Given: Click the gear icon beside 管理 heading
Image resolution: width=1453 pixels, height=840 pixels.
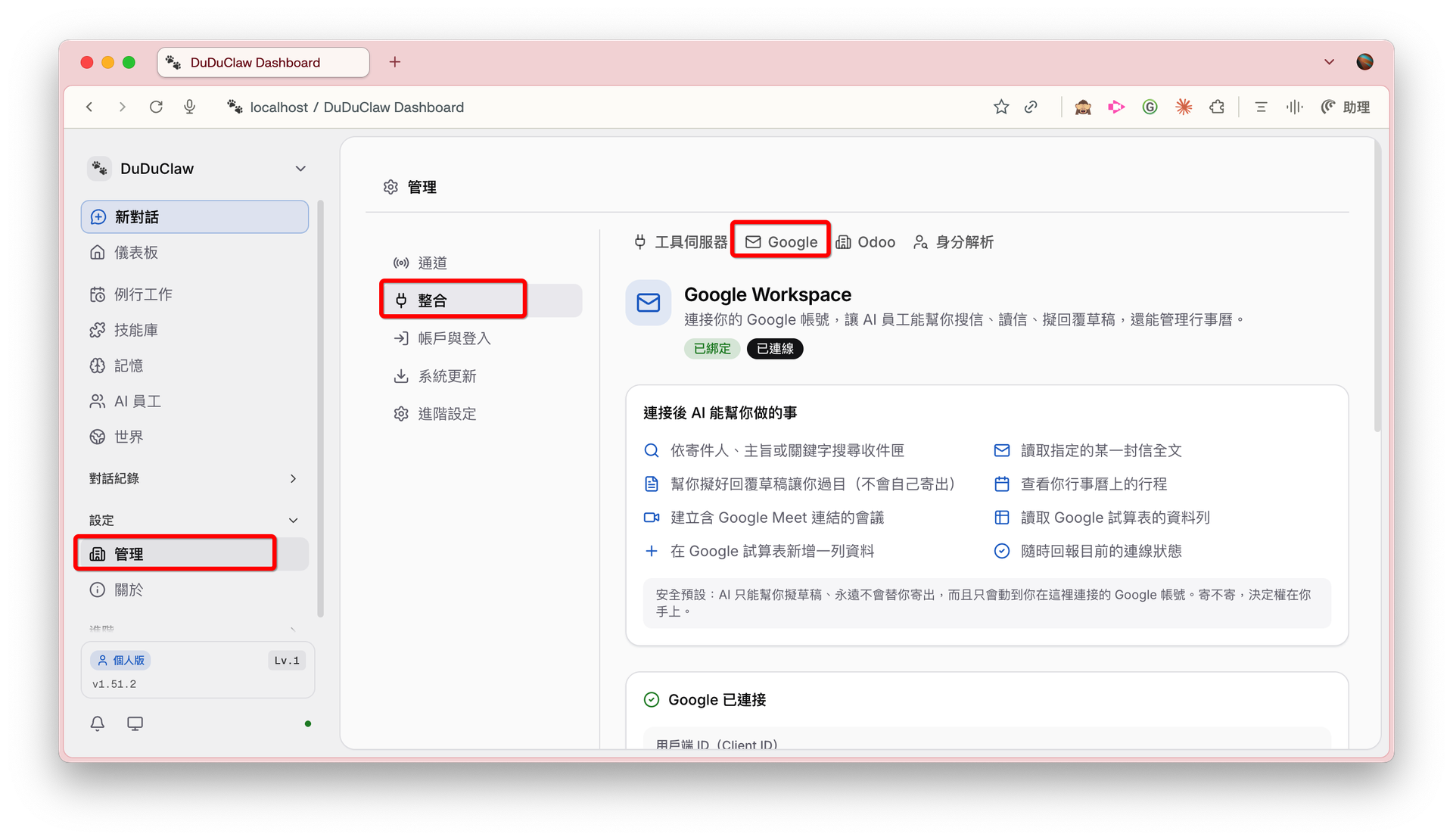Looking at the screenshot, I should click(390, 187).
